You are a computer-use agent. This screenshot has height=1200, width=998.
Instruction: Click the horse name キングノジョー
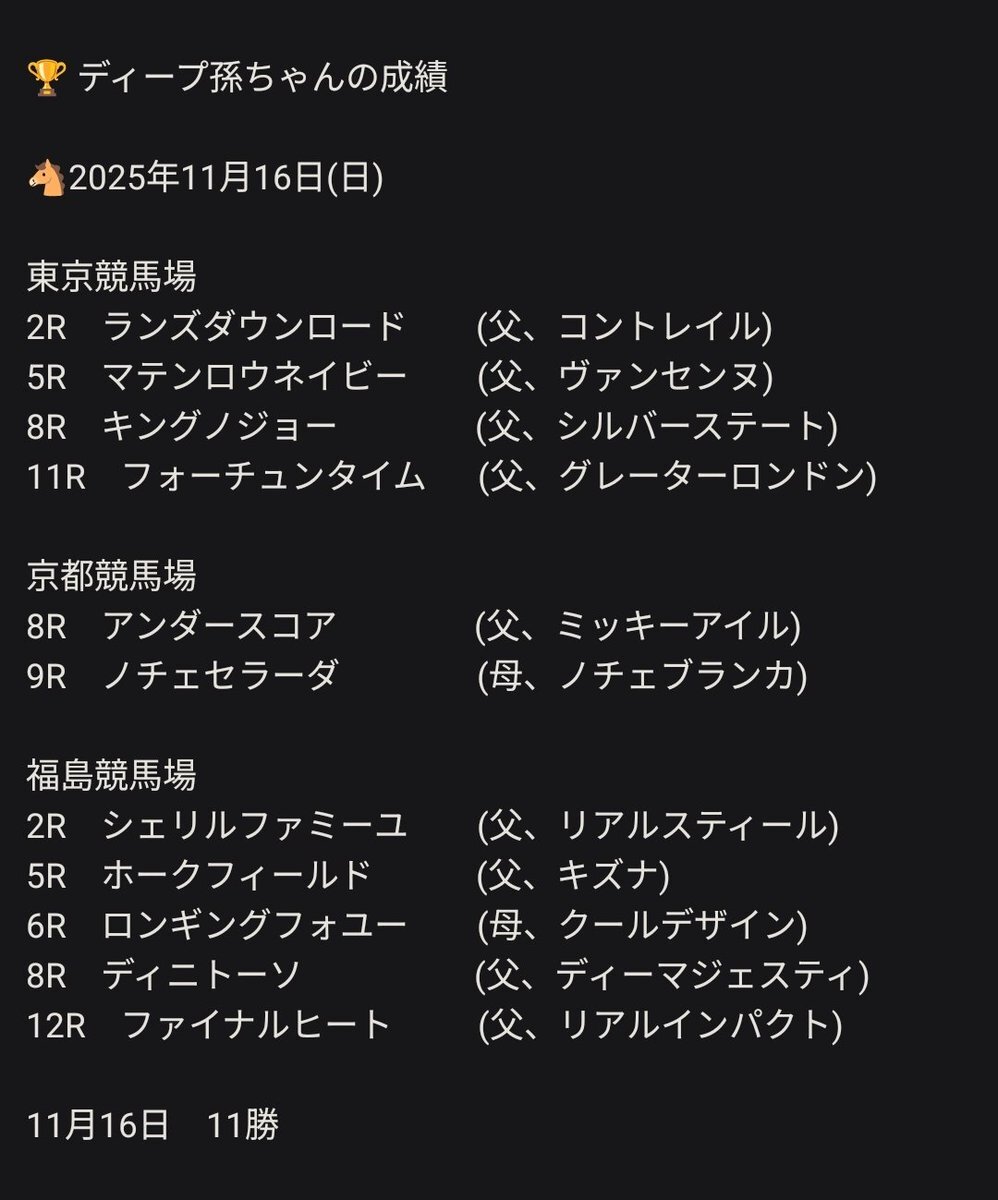click(219, 426)
